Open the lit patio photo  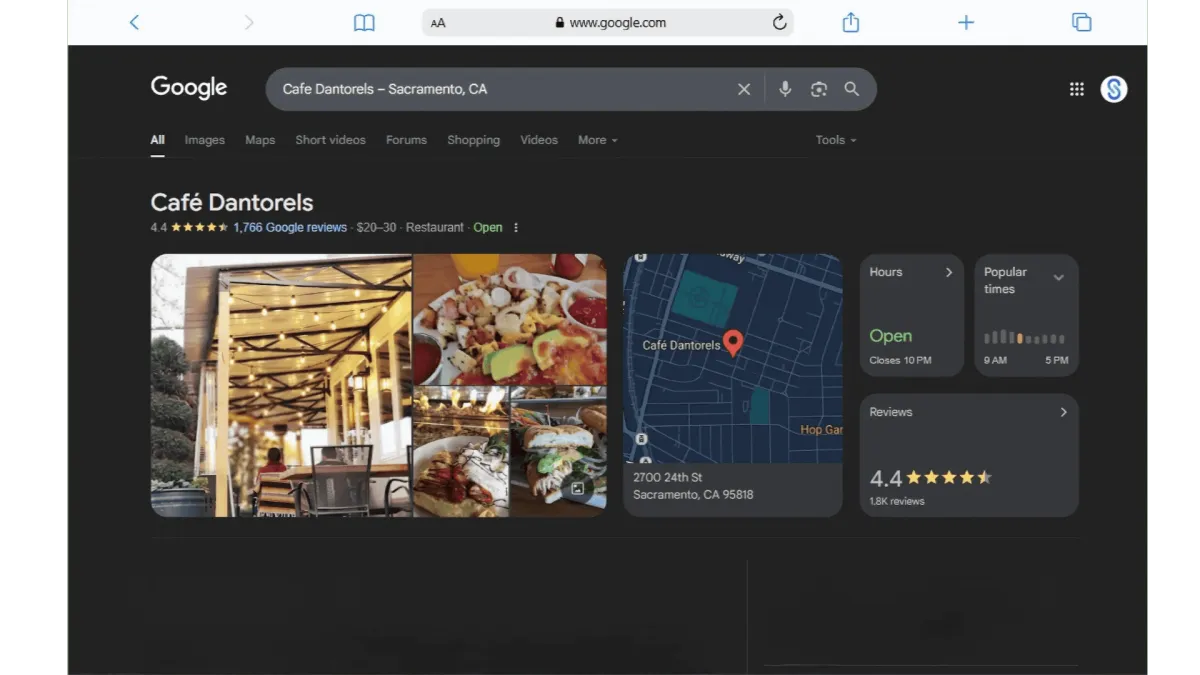click(281, 385)
